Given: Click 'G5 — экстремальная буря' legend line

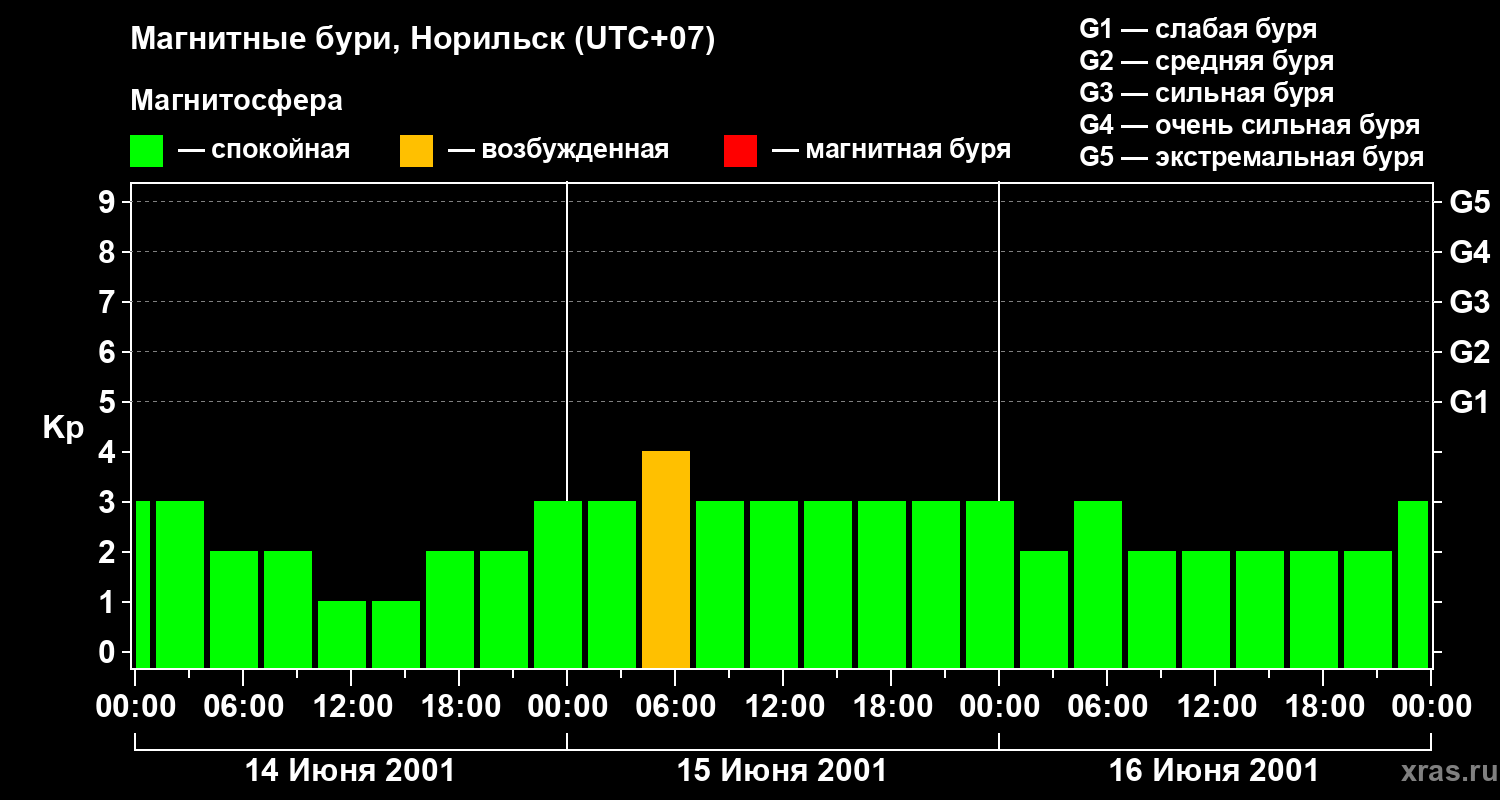Looking at the screenshot, I should (x=1251, y=157).
